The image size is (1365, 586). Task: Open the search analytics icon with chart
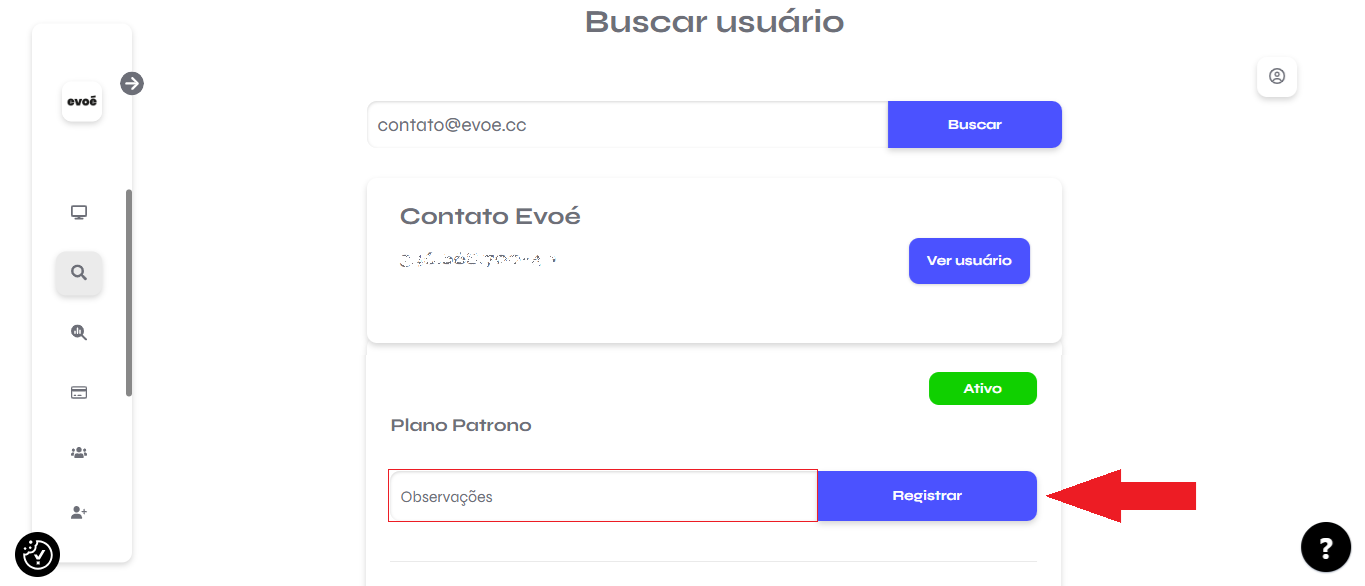click(79, 333)
